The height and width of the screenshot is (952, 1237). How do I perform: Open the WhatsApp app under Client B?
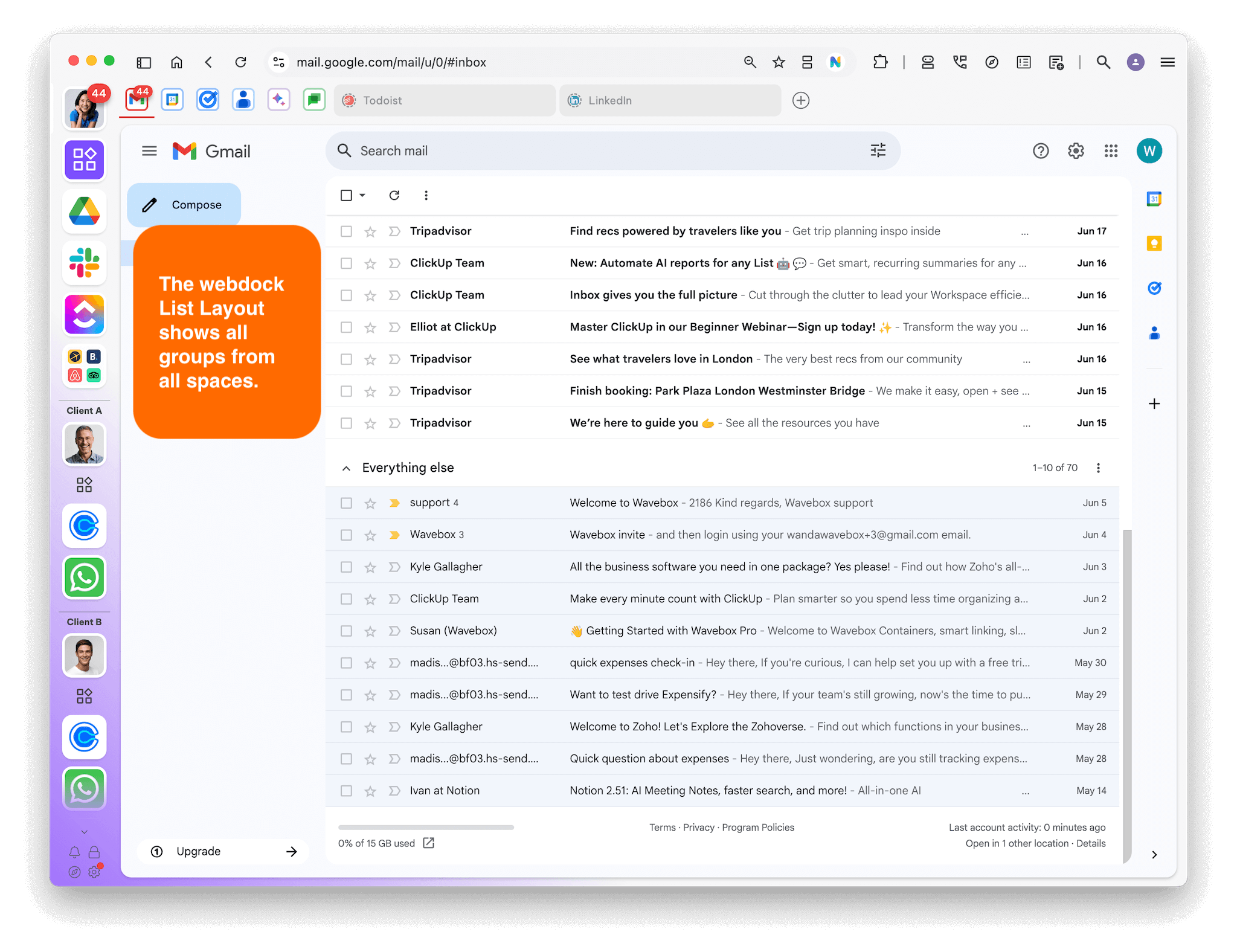click(x=85, y=789)
